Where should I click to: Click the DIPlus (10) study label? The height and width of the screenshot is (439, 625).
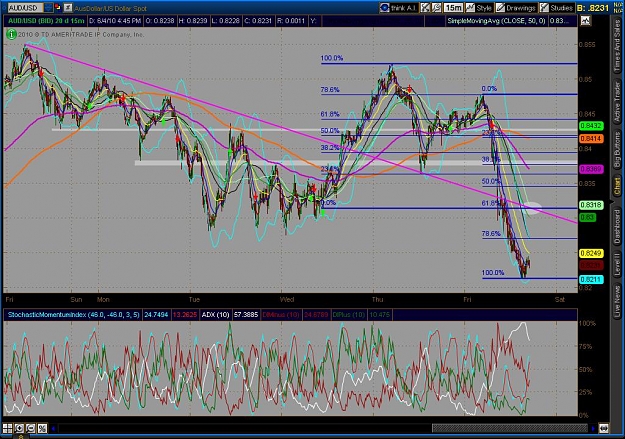[349, 315]
